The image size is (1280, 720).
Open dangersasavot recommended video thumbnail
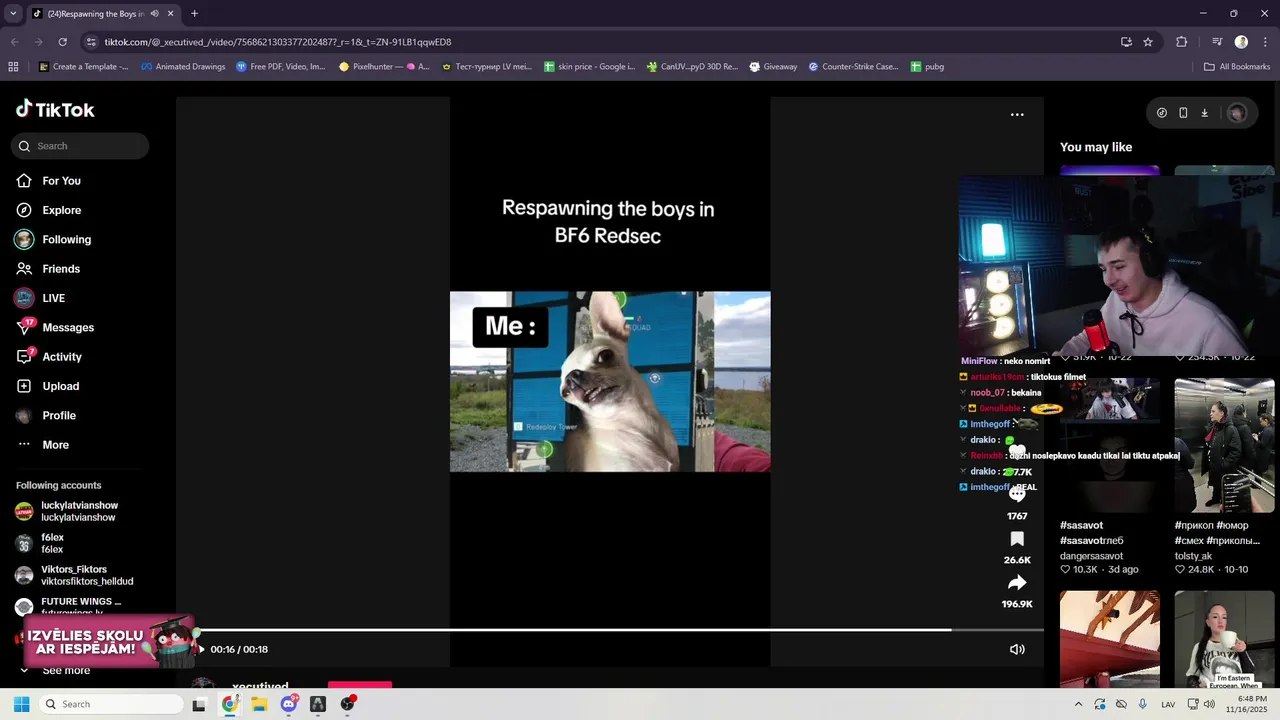tap(1110, 445)
